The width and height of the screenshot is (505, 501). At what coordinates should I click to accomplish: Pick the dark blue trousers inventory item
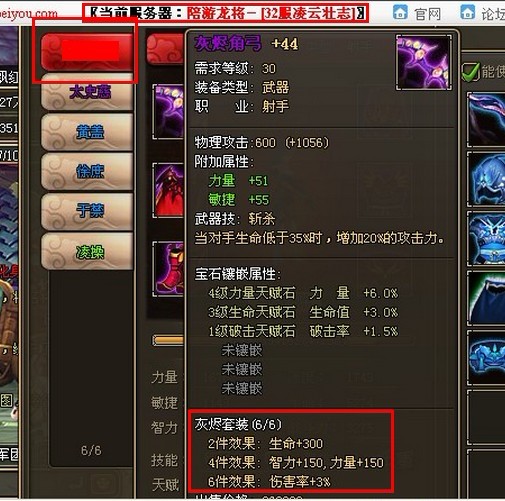tap(486, 298)
